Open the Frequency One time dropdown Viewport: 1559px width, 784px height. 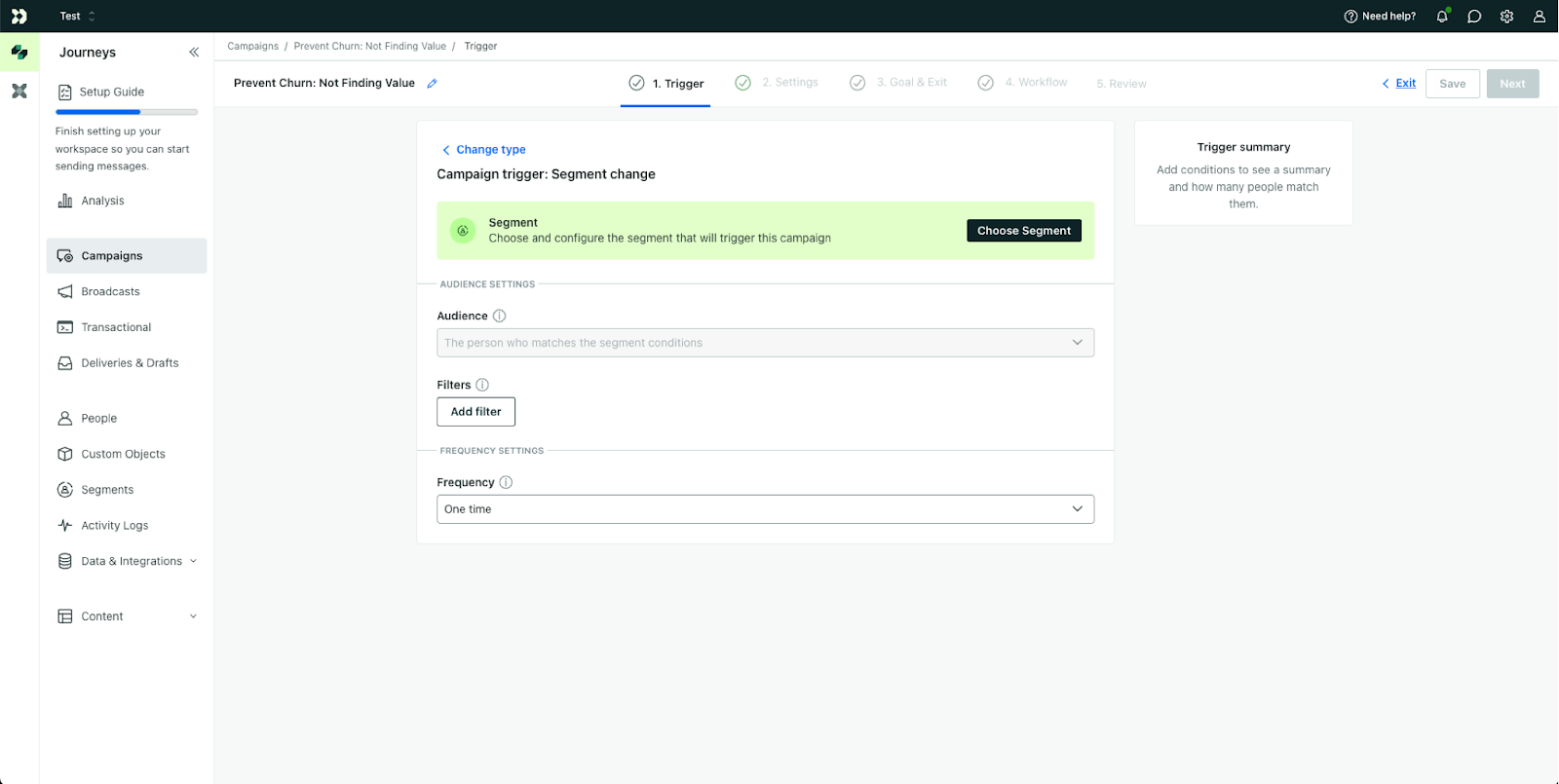point(766,509)
